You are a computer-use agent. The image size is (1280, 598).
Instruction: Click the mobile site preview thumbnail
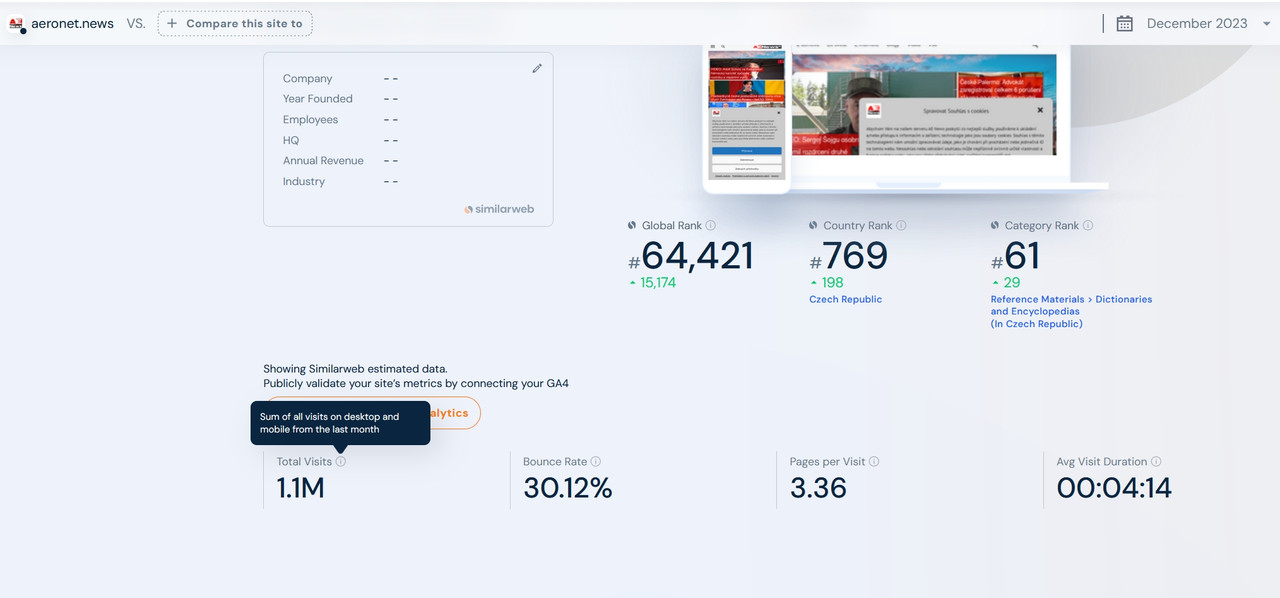point(746,116)
